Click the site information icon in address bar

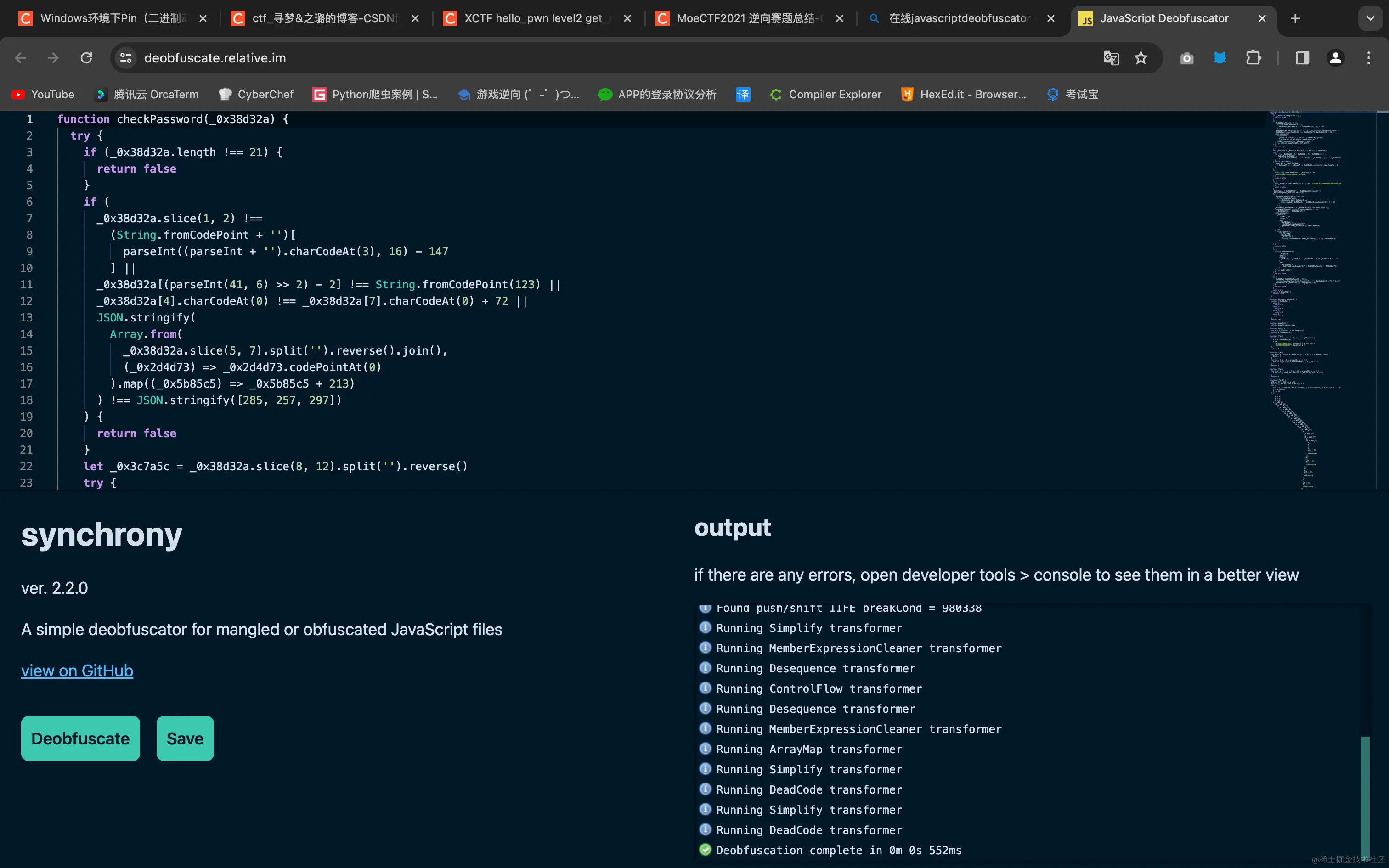(x=126, y=58)
